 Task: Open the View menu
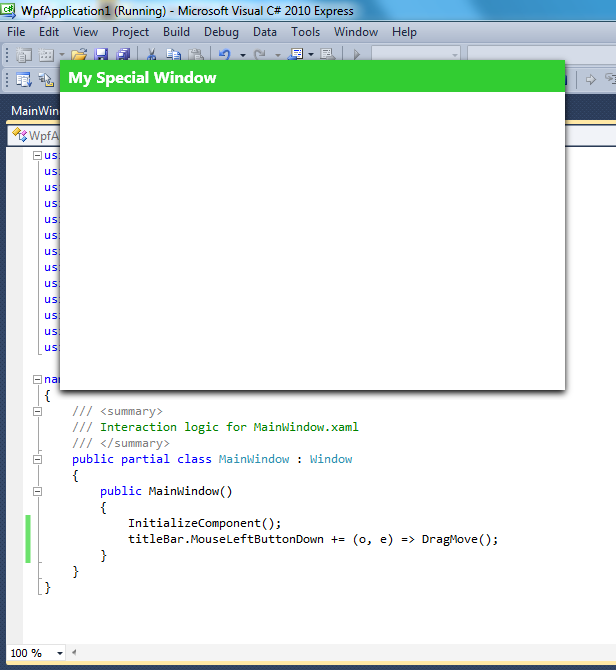85,32
